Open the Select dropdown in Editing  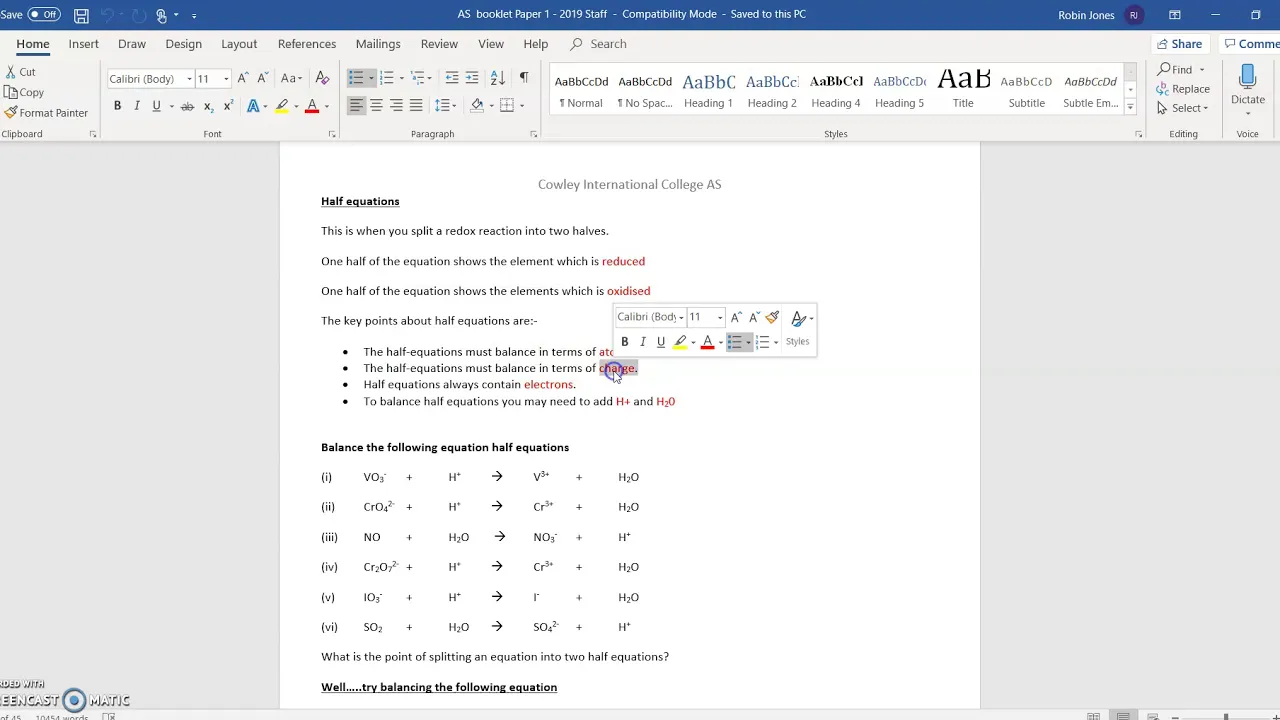[1183, 108]
